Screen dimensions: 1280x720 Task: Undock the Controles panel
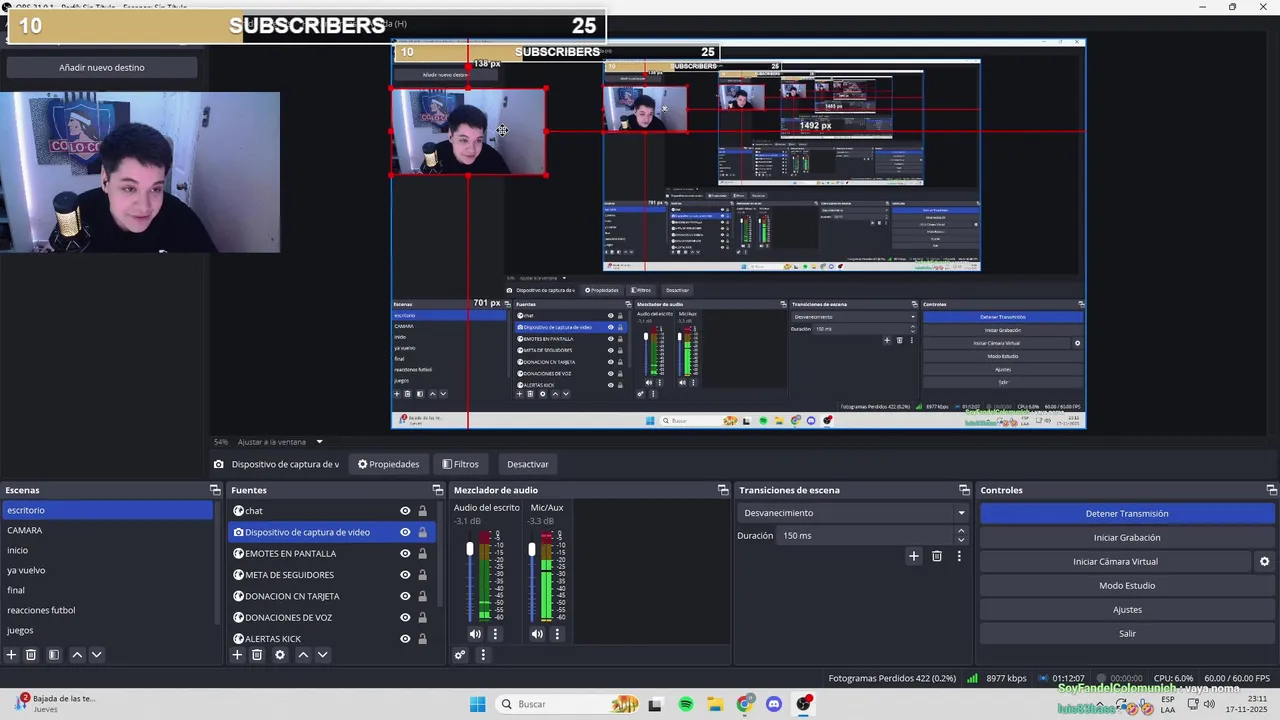click(1272, 490)
